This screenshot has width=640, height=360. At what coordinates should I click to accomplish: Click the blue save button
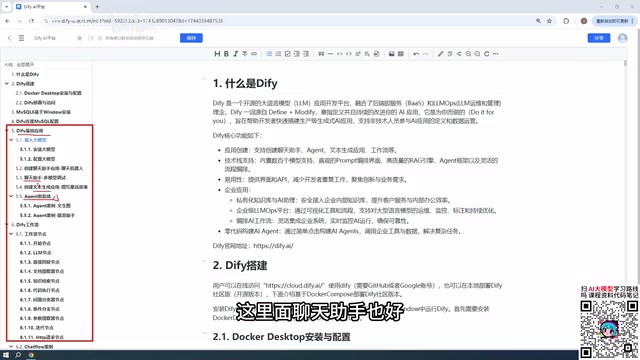tap(191, 38)
